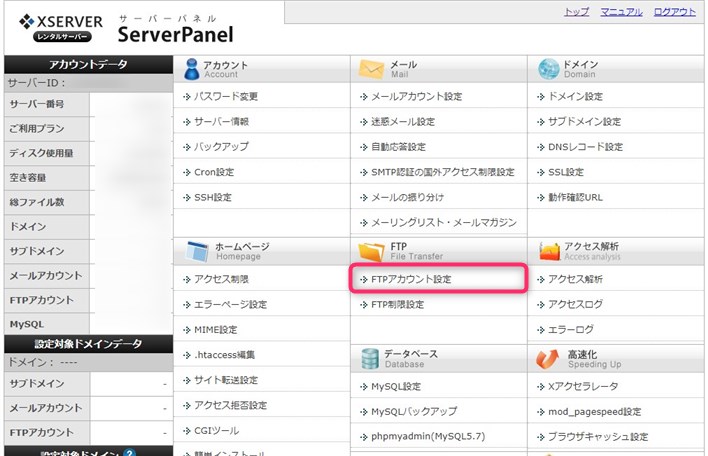
Task: Click the サーバー番号 row label
Action: pos(37,104)
